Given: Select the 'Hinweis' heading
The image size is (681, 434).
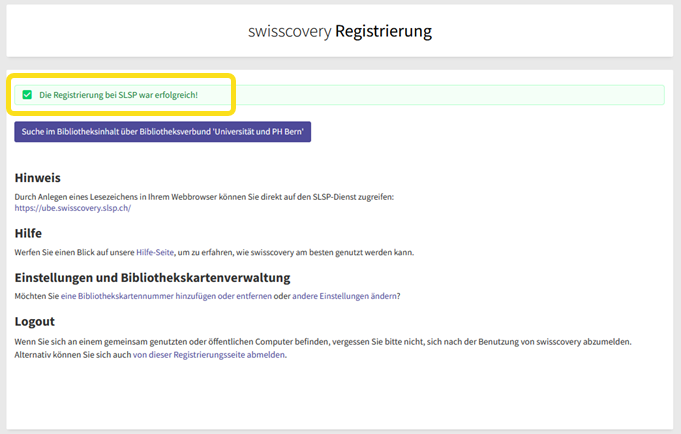Looking at the screenshot, I should pyautogui.click(x=37, y=178).
